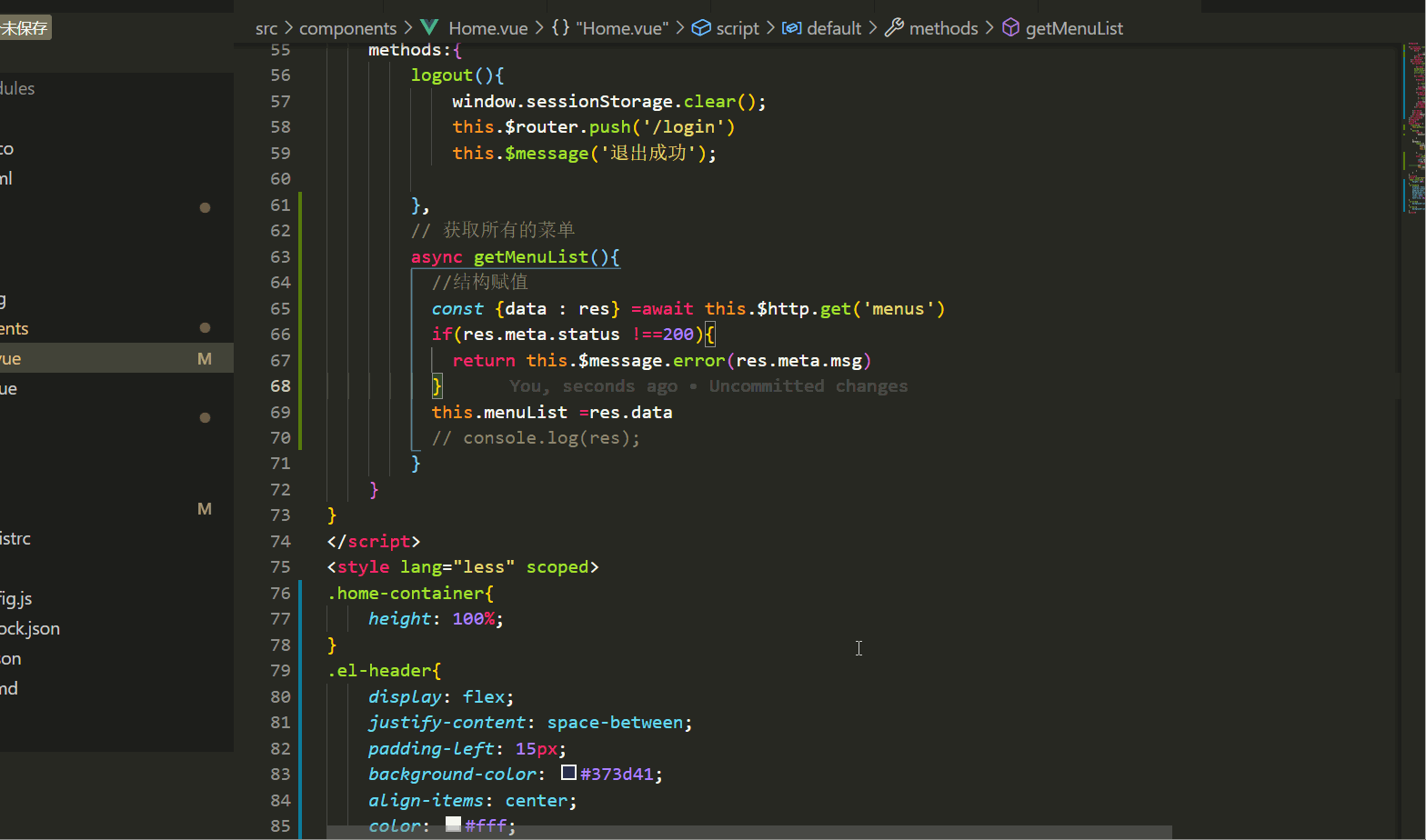This screenshot has height=840, width=1426.
Task: Click the git blame note "Uncommitted changes" on line 68
Action: click(x=808, y=386)
